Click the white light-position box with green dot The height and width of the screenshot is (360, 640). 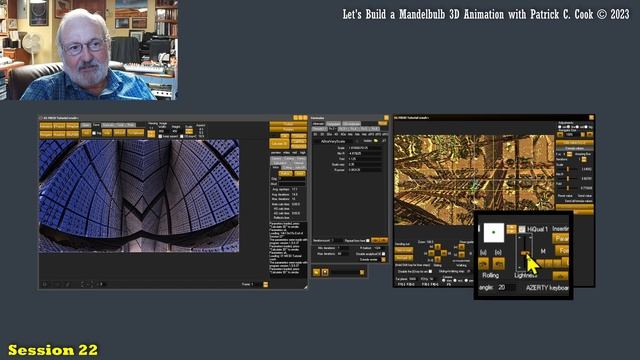click(x=493, y=233)
